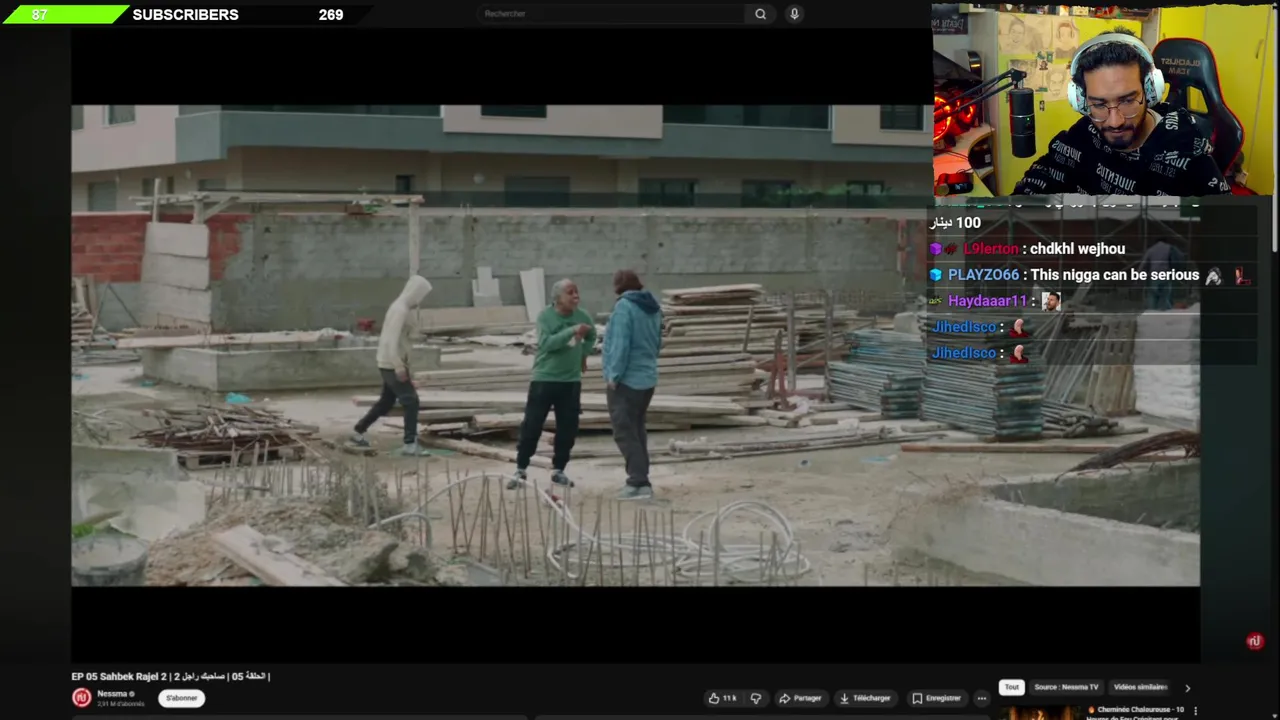Click the EP 05 Sahbek Rajel 2 title
Viewport: 1280px width, 720px height.
(171, 676)
